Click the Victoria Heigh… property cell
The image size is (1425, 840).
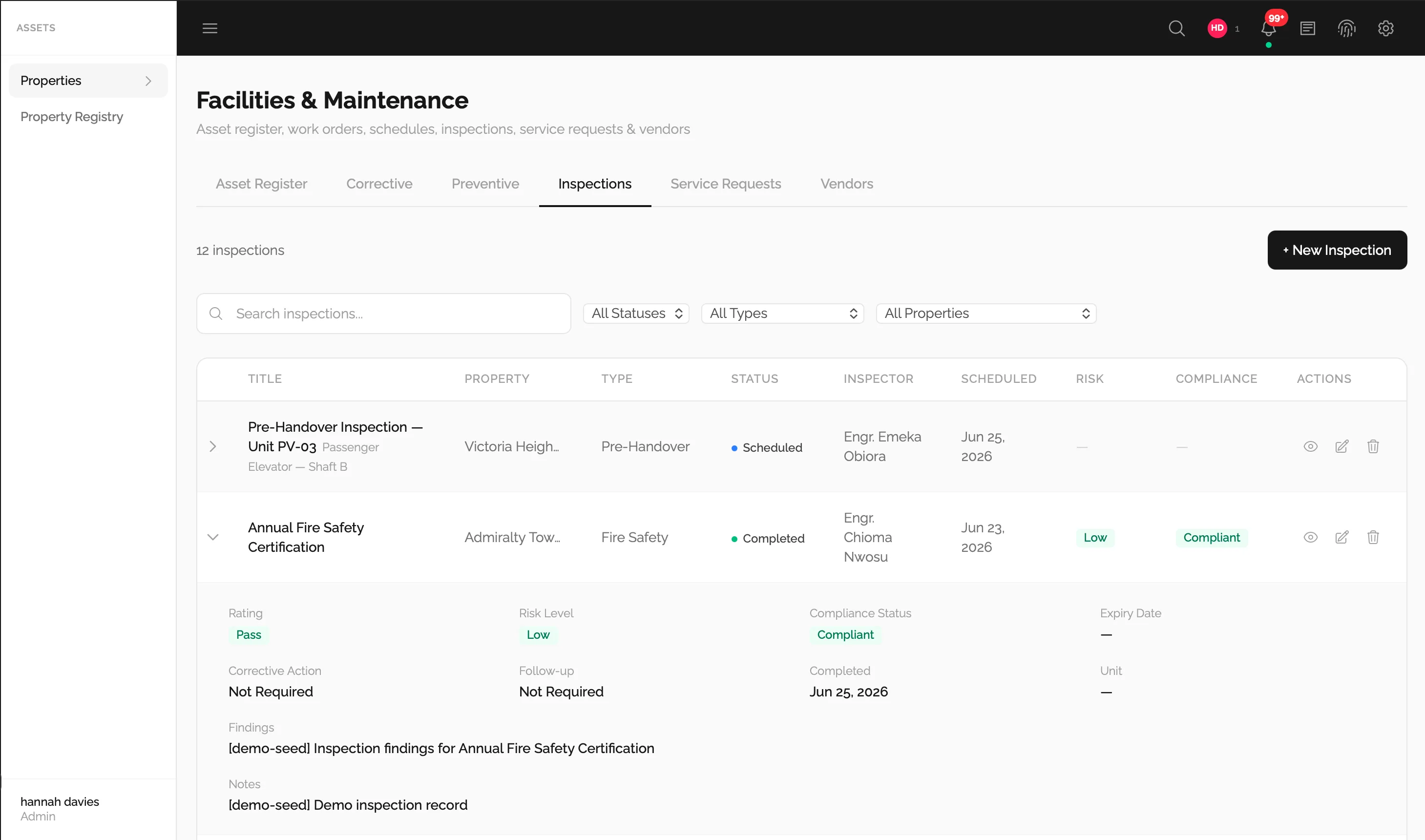click(512, 446)
